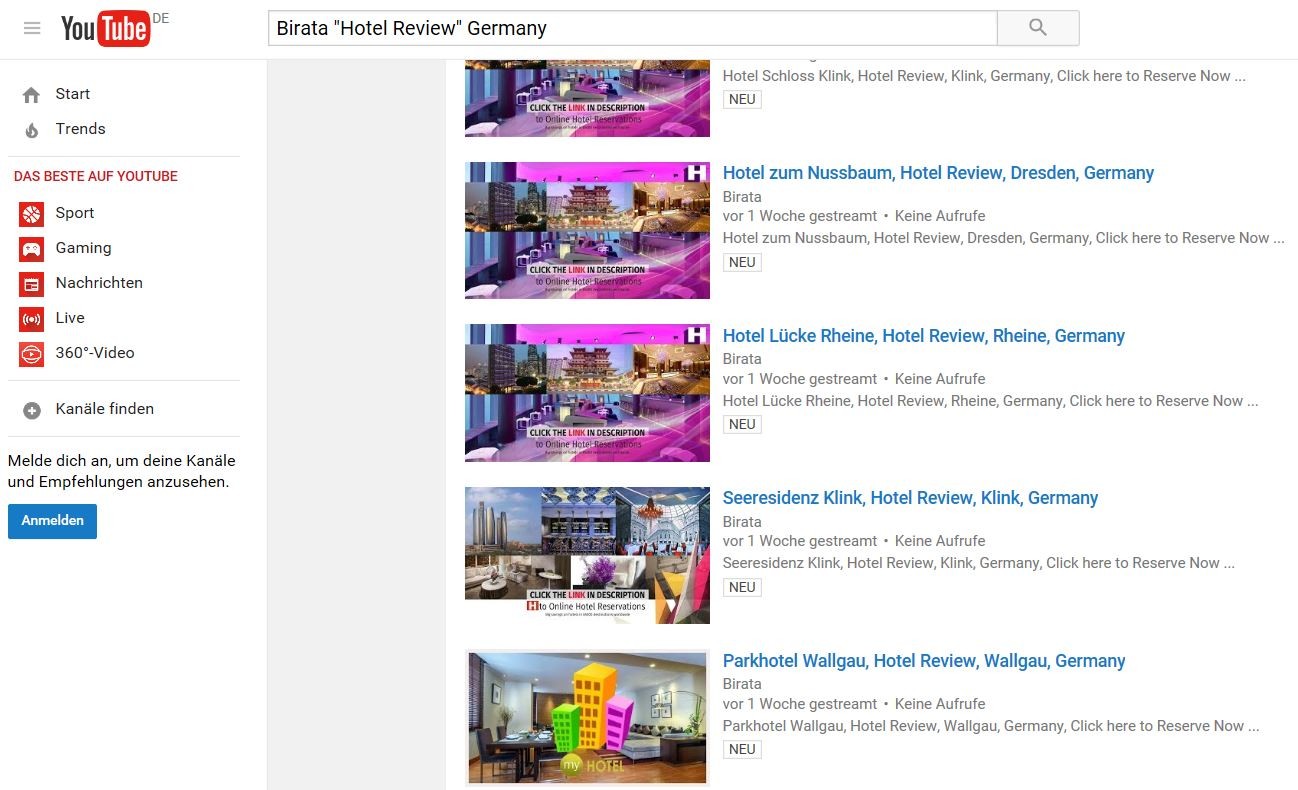Click the Hotel Lücke Rheine thumbnail
1298x790 pixels.
click(587, 393)
